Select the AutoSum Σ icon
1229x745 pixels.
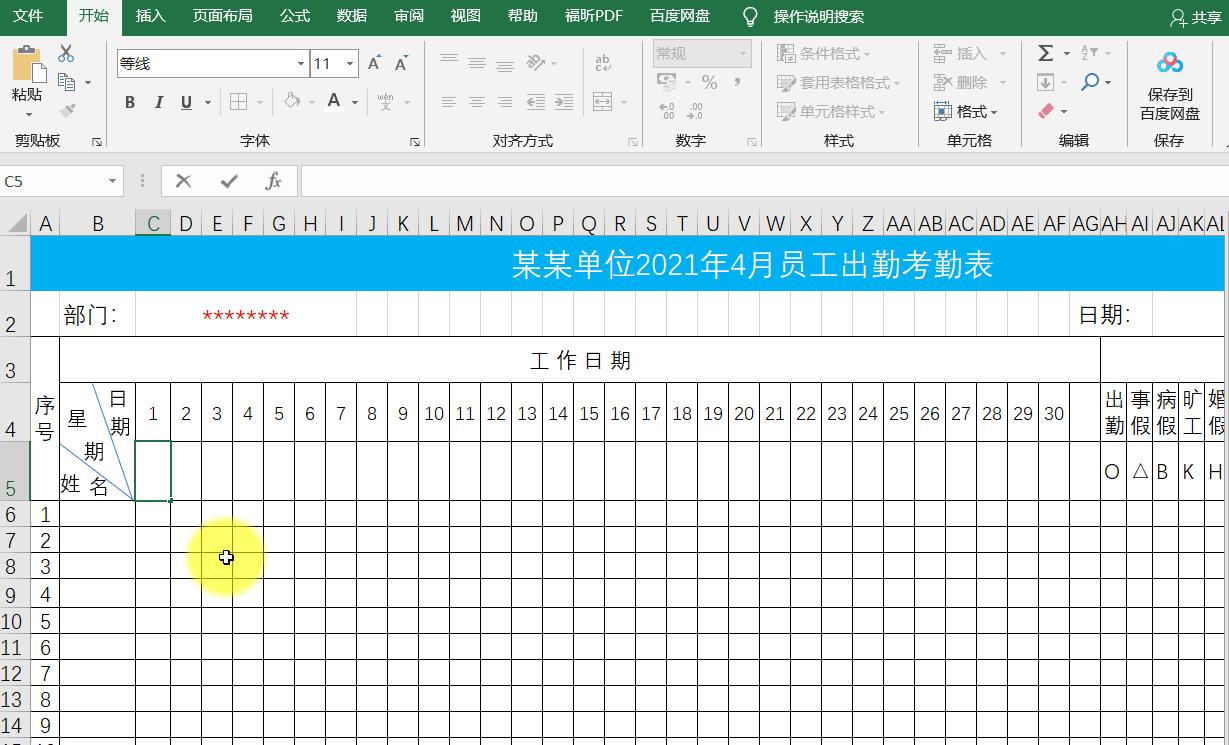[1046, 55]
